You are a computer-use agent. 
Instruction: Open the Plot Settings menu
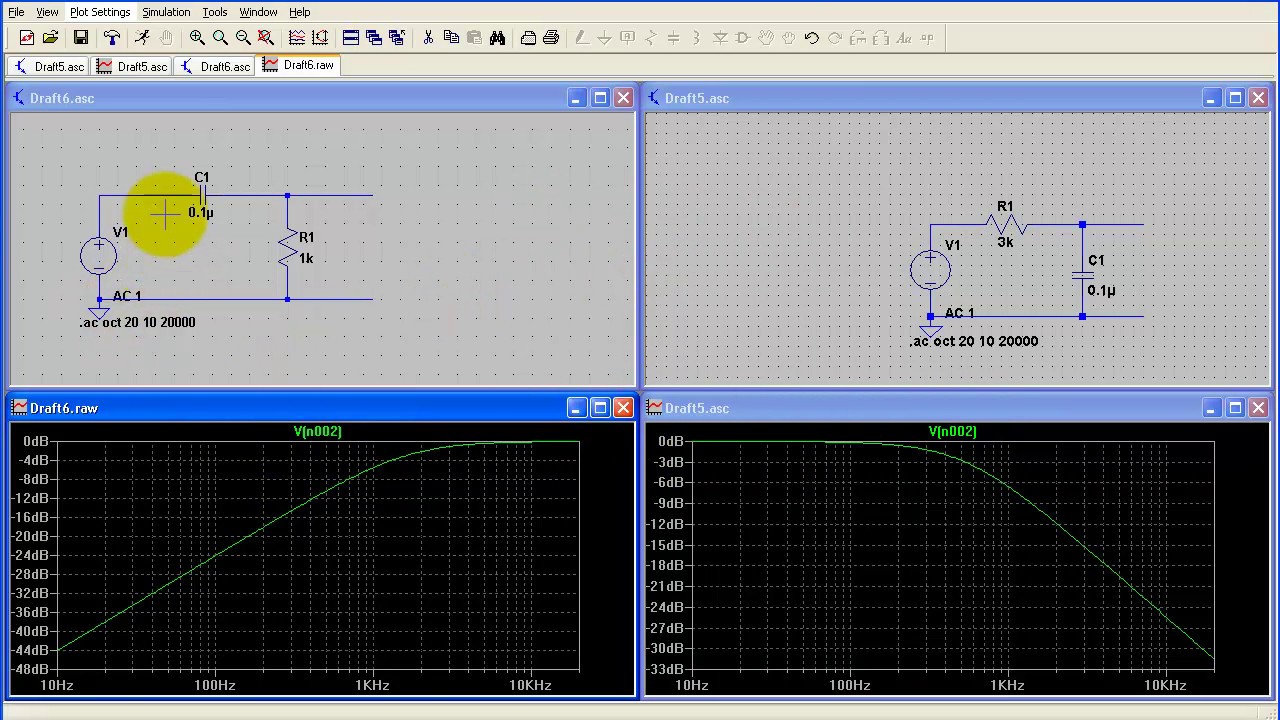click(100, 12)
